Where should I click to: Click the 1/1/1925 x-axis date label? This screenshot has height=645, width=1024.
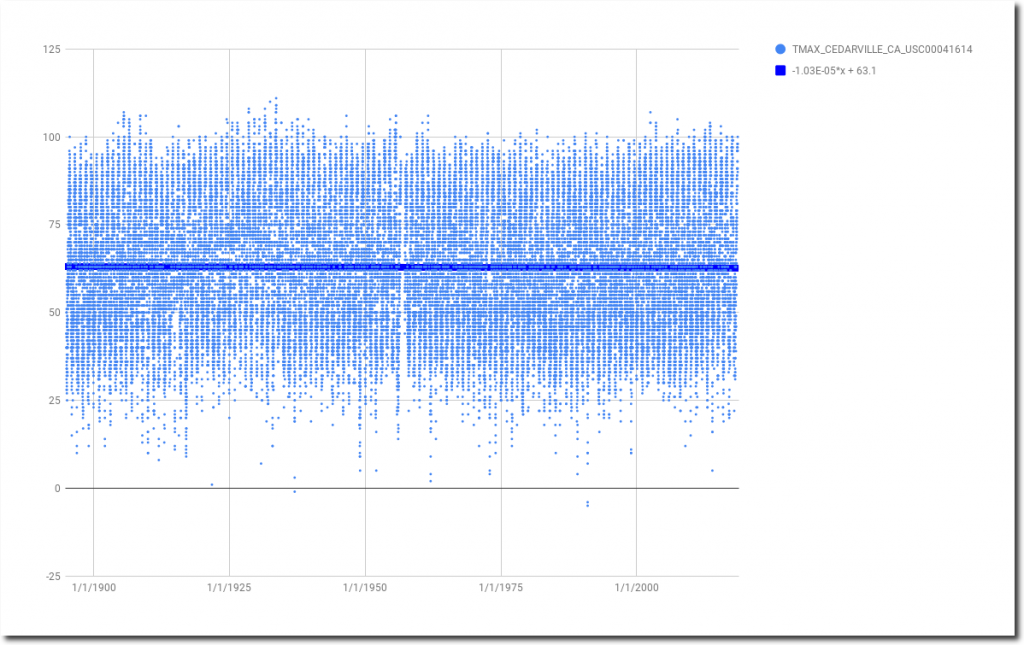229,588
